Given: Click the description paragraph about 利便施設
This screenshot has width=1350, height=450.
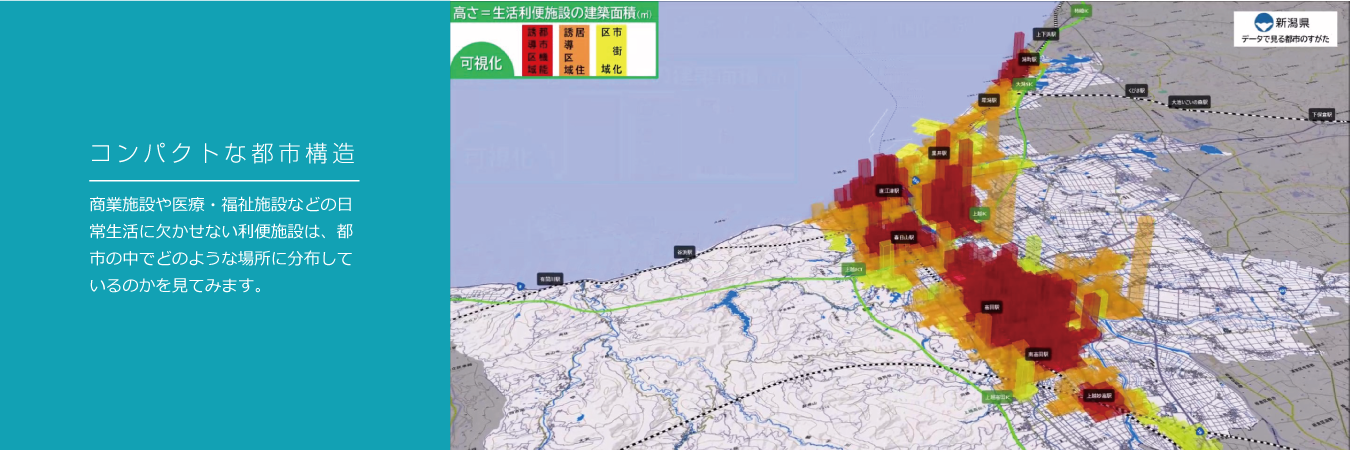Looking at the screenshot, I should pos(221,245).
